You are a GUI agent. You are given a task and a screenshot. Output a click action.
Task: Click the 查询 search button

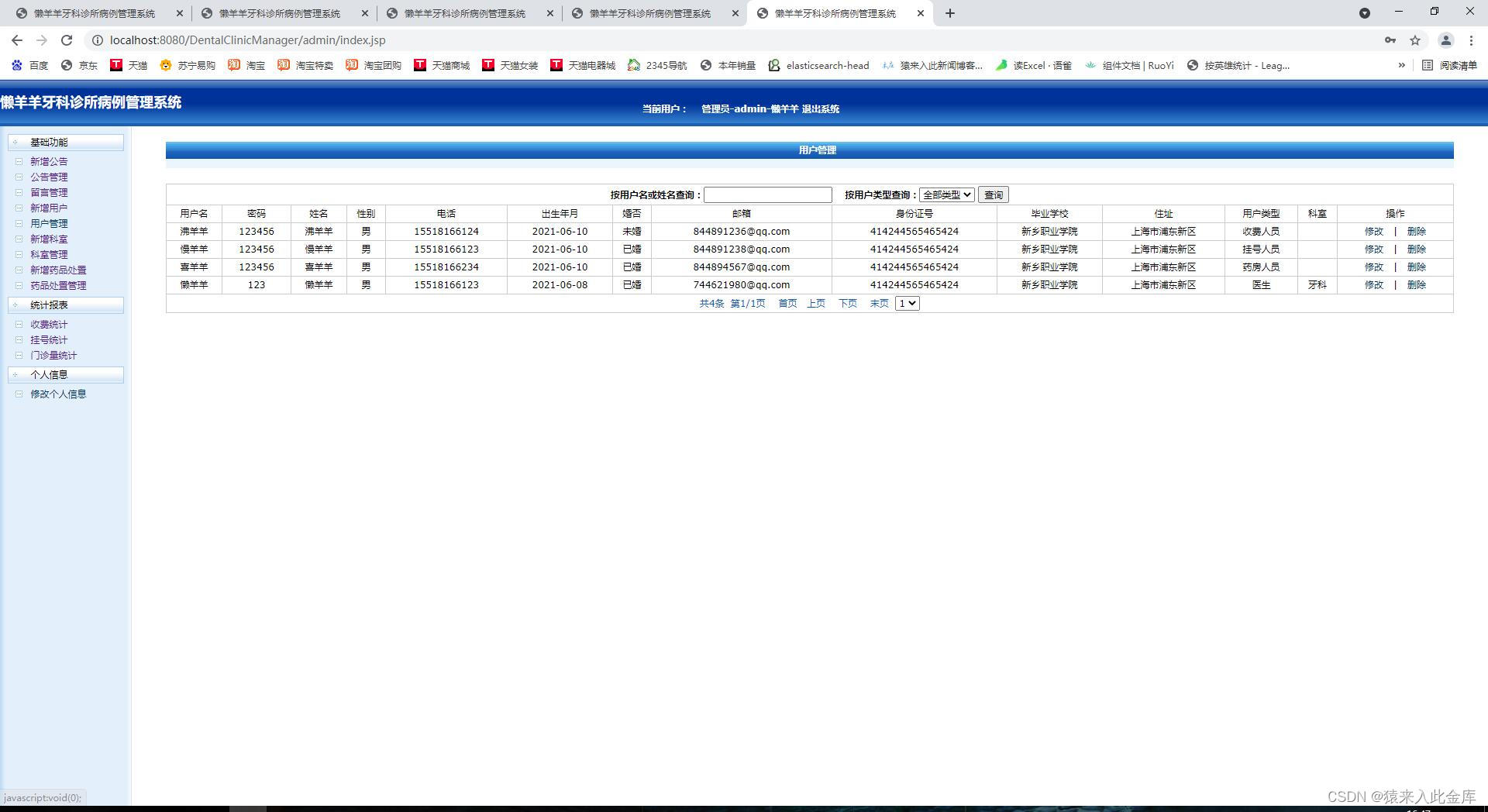click(x=993, y=194)
